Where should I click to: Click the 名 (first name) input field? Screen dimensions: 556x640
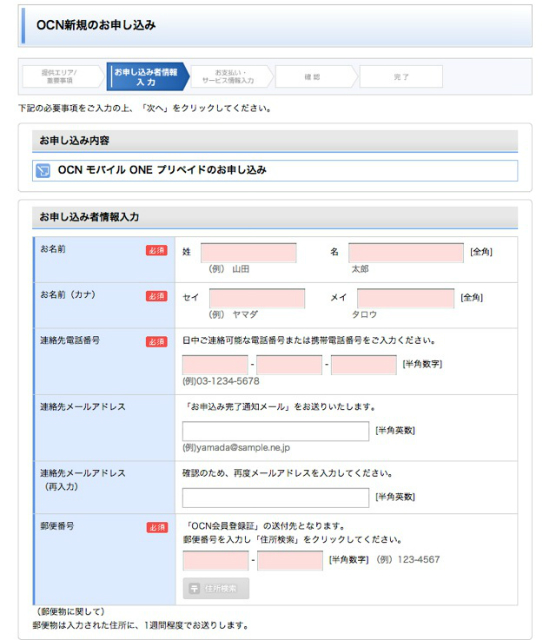click(x=406, y=253)
